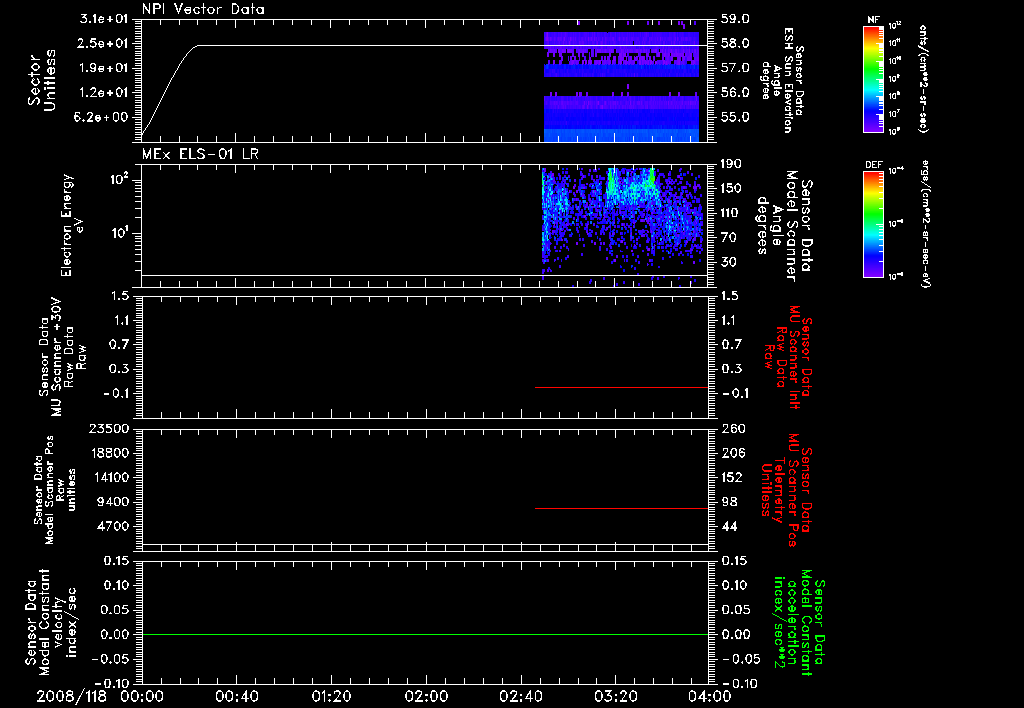Click the "Electron Energy eV" axis label

tap(72, 225)
